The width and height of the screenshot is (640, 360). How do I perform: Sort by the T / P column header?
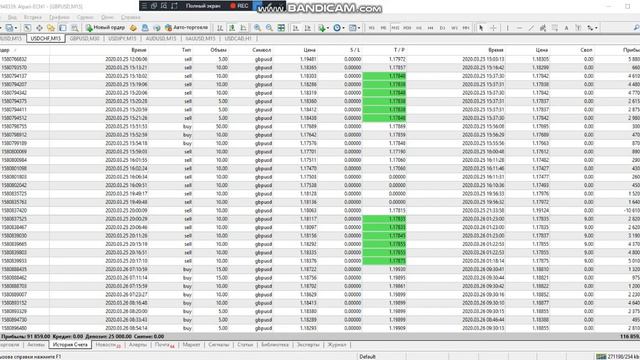coord(399,50)
